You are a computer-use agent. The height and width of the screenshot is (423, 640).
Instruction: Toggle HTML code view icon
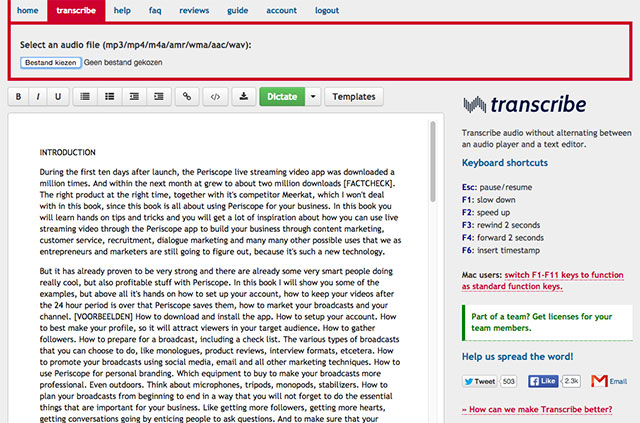pos(215,97)
